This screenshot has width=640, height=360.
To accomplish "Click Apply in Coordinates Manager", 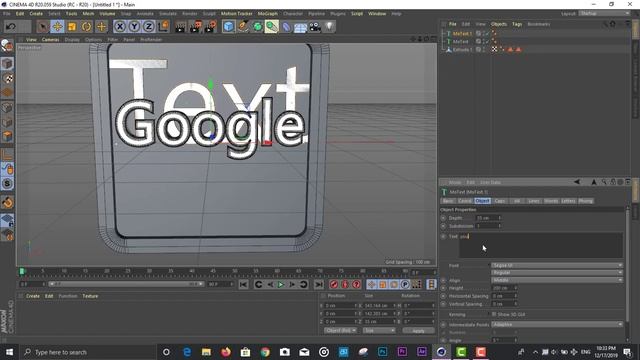I will coord(418,331).
